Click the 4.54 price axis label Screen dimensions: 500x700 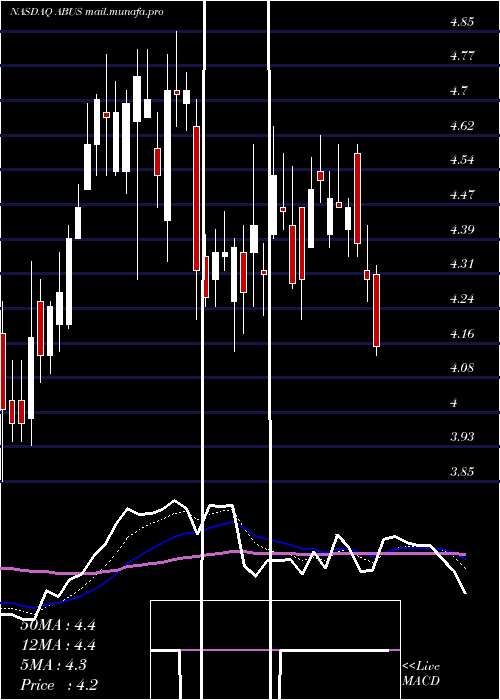(x=462, y=160)
